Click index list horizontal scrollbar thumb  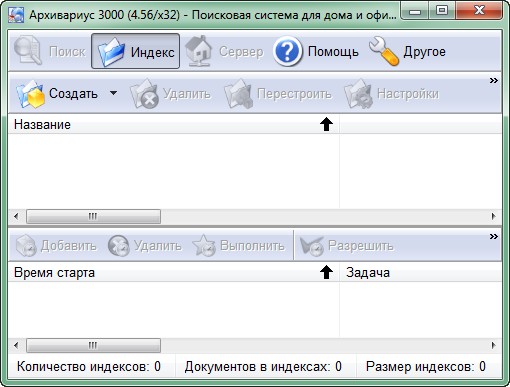pyautogui.click(x=93, y=216)
